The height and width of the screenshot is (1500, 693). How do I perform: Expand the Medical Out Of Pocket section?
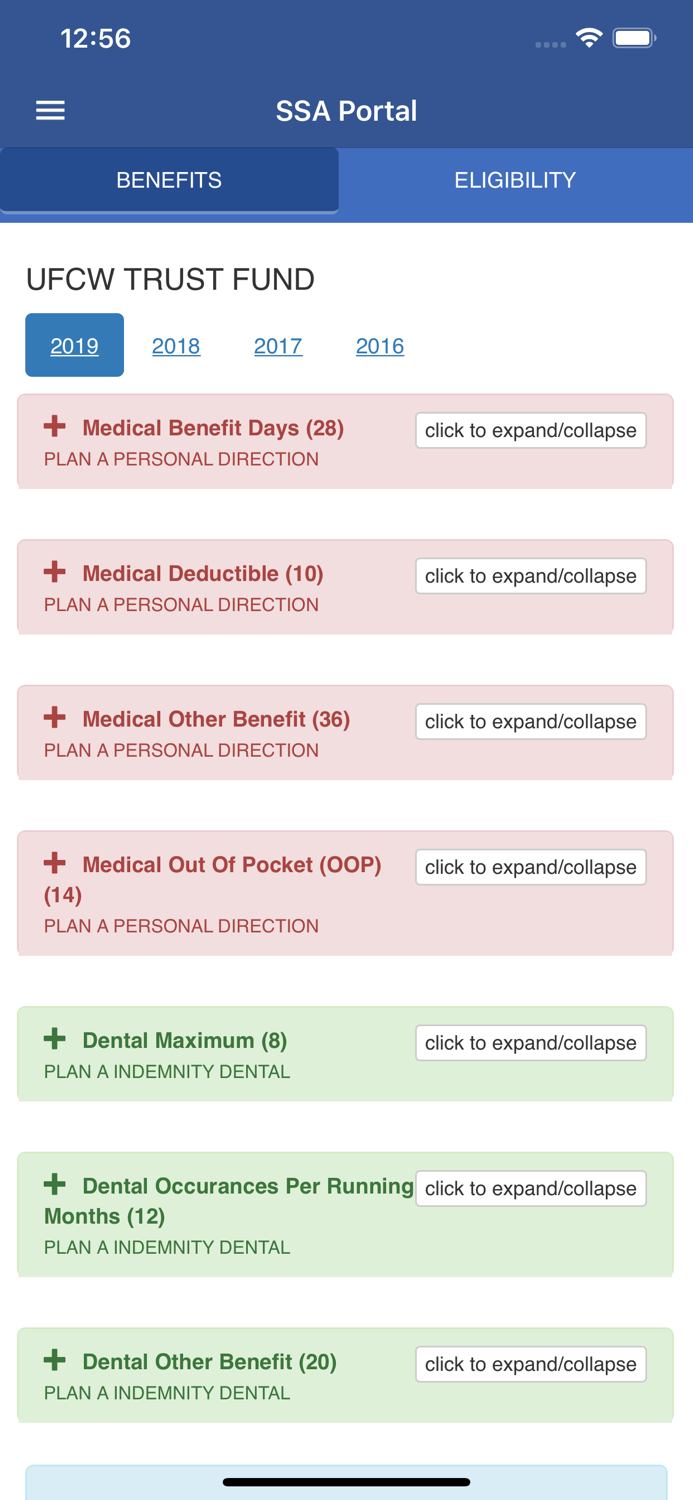tap(531, 866)
